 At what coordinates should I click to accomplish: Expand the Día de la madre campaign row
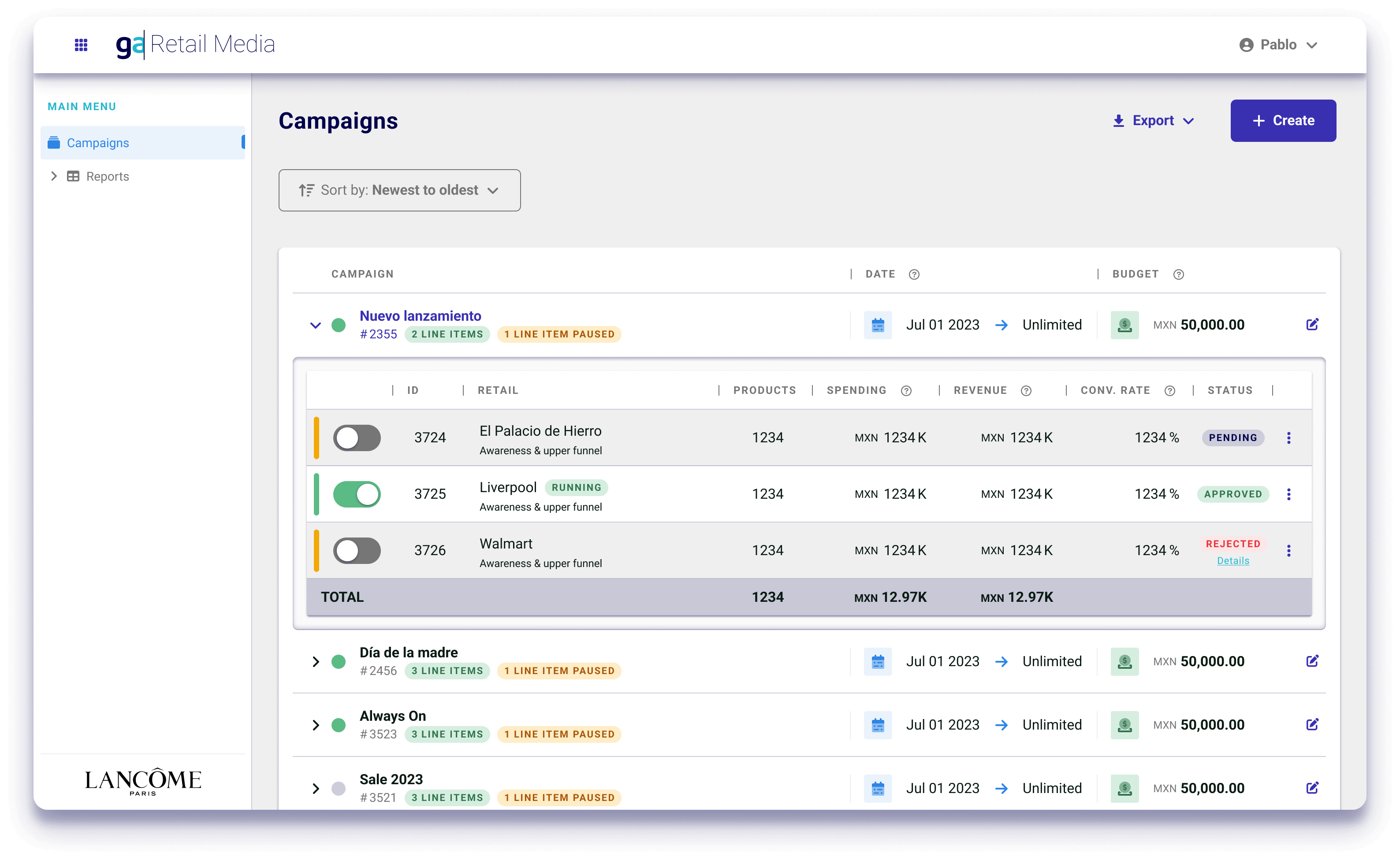pyautogui.click(x=316, y=661)
